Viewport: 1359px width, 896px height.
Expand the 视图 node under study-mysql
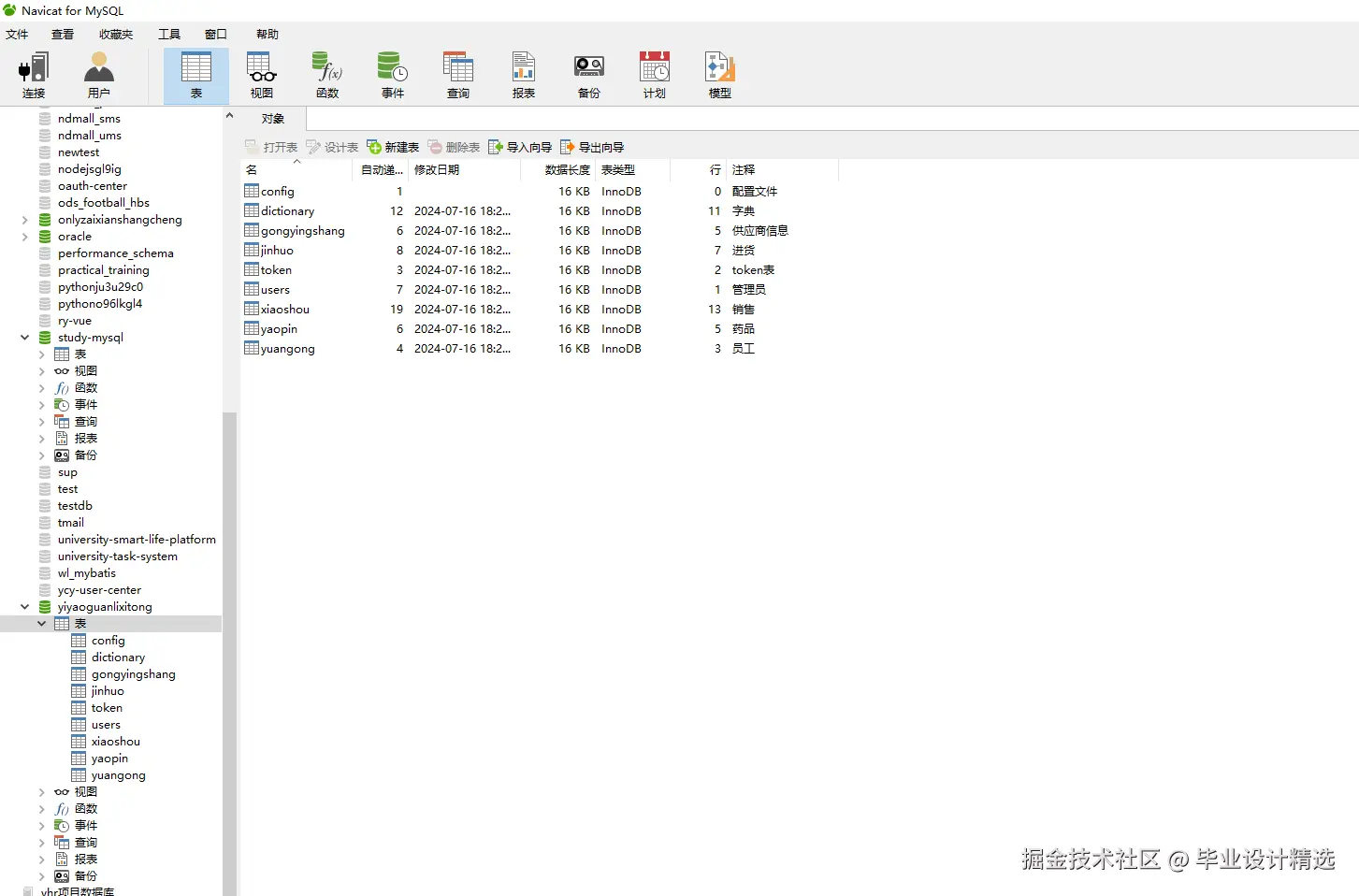[42, 371]
